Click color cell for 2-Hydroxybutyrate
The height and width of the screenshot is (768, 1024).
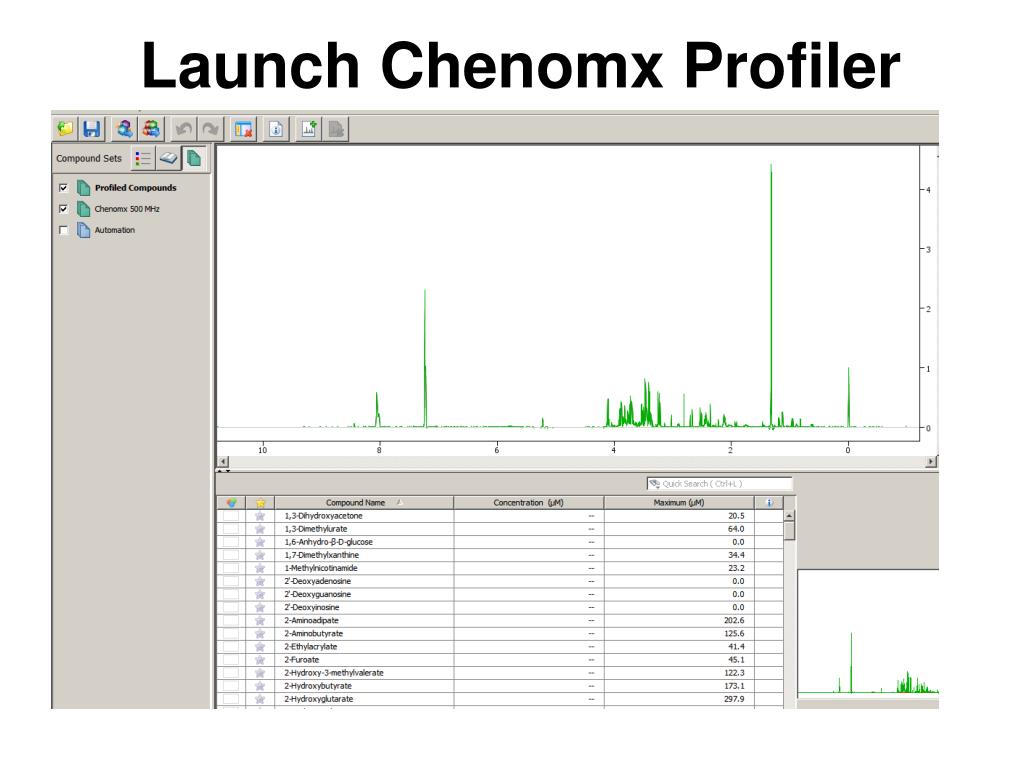[231, 686]
